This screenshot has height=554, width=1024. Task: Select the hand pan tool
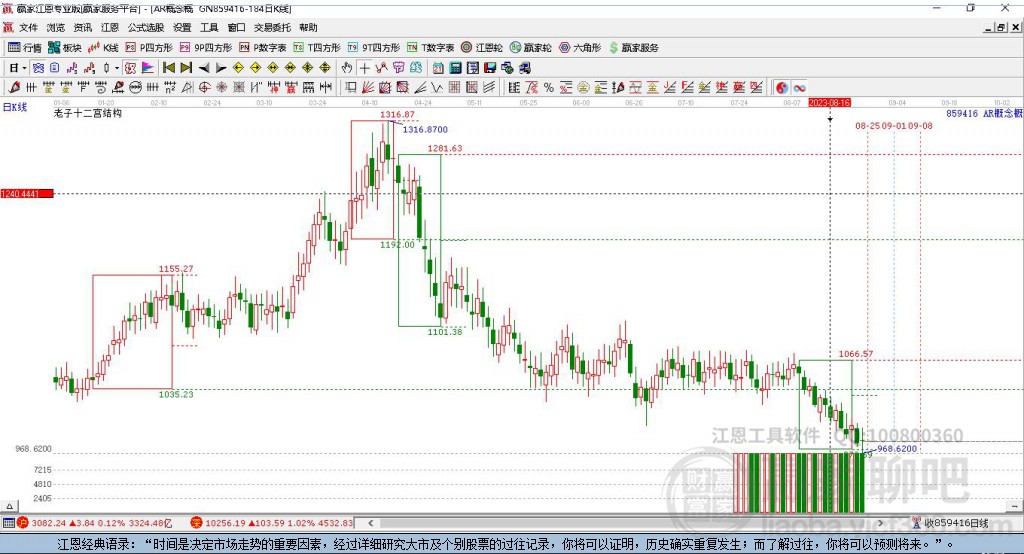click(x=347, y=68)
